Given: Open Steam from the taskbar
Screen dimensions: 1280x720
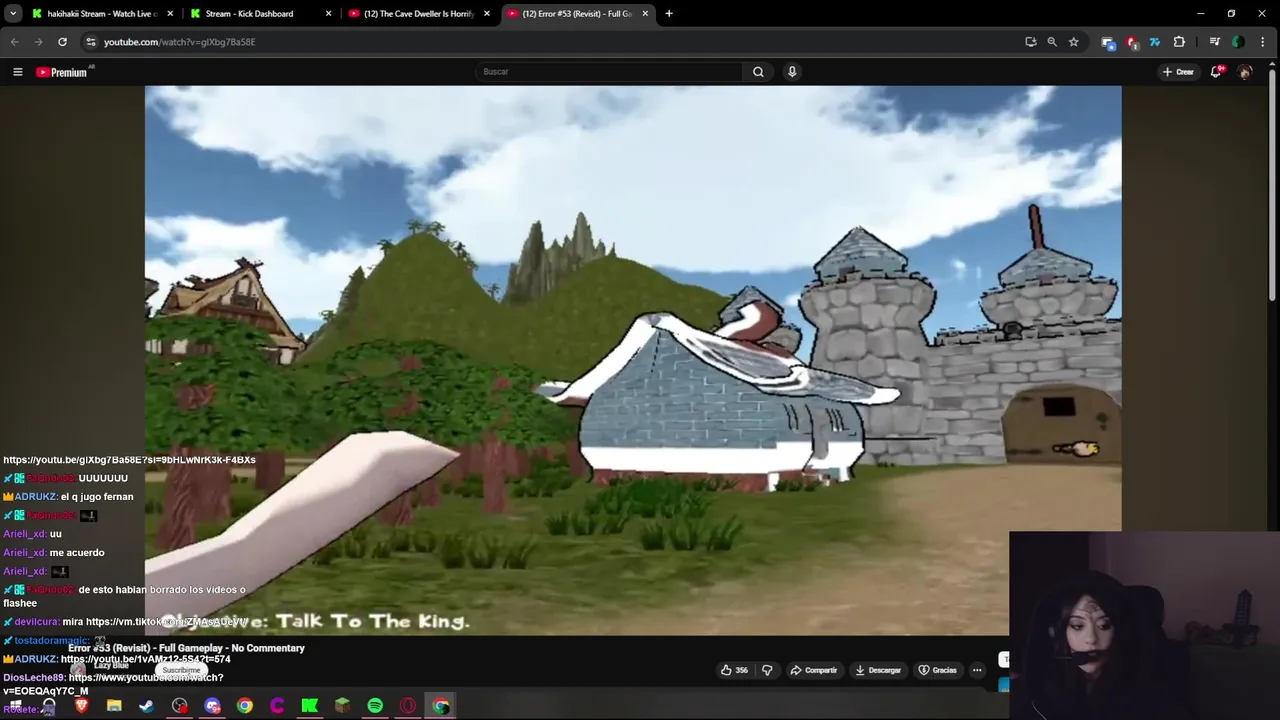Looking at the screenshot, I should coord(146,705).
